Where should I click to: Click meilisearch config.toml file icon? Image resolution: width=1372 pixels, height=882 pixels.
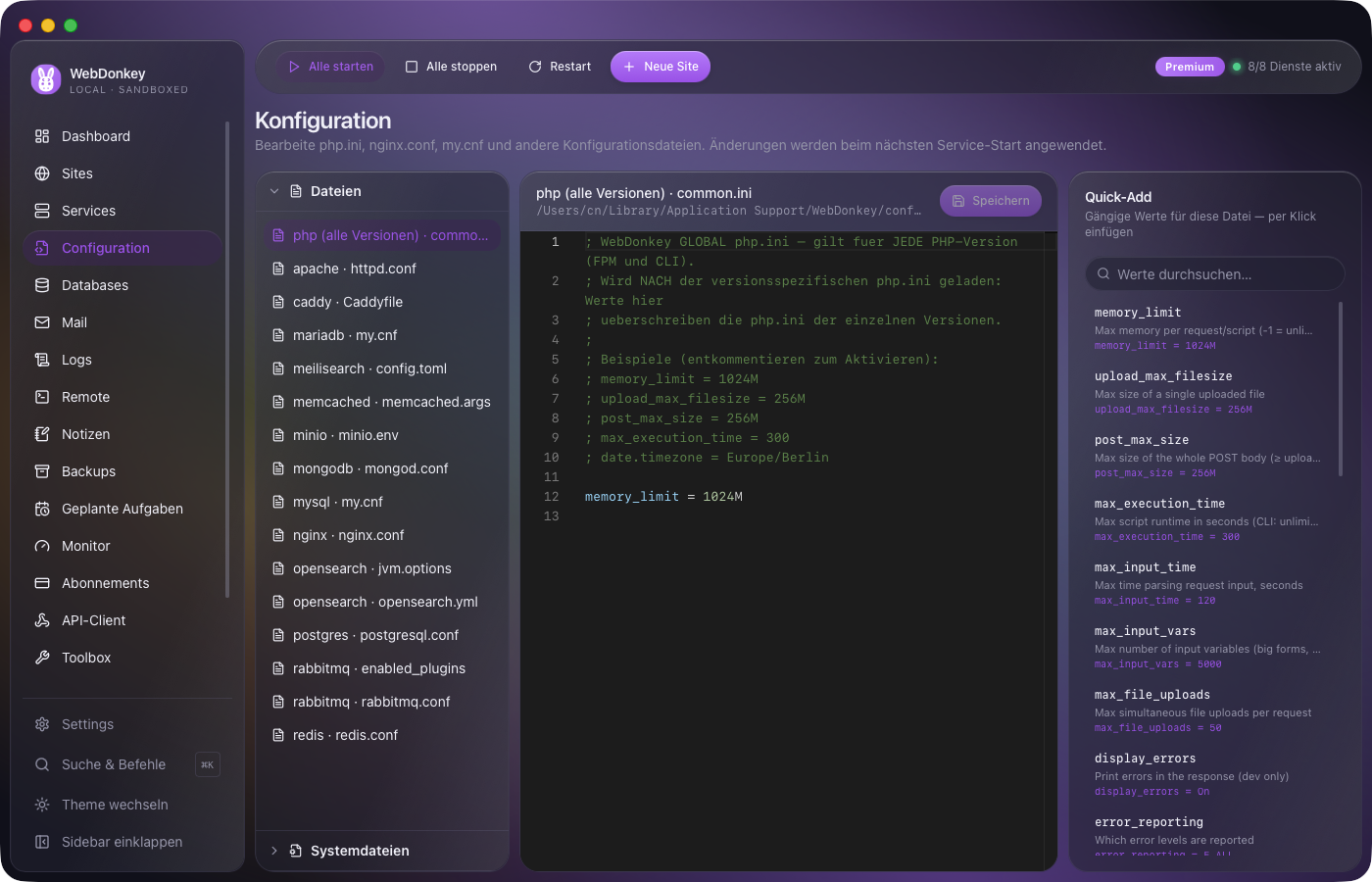[278, 368]
